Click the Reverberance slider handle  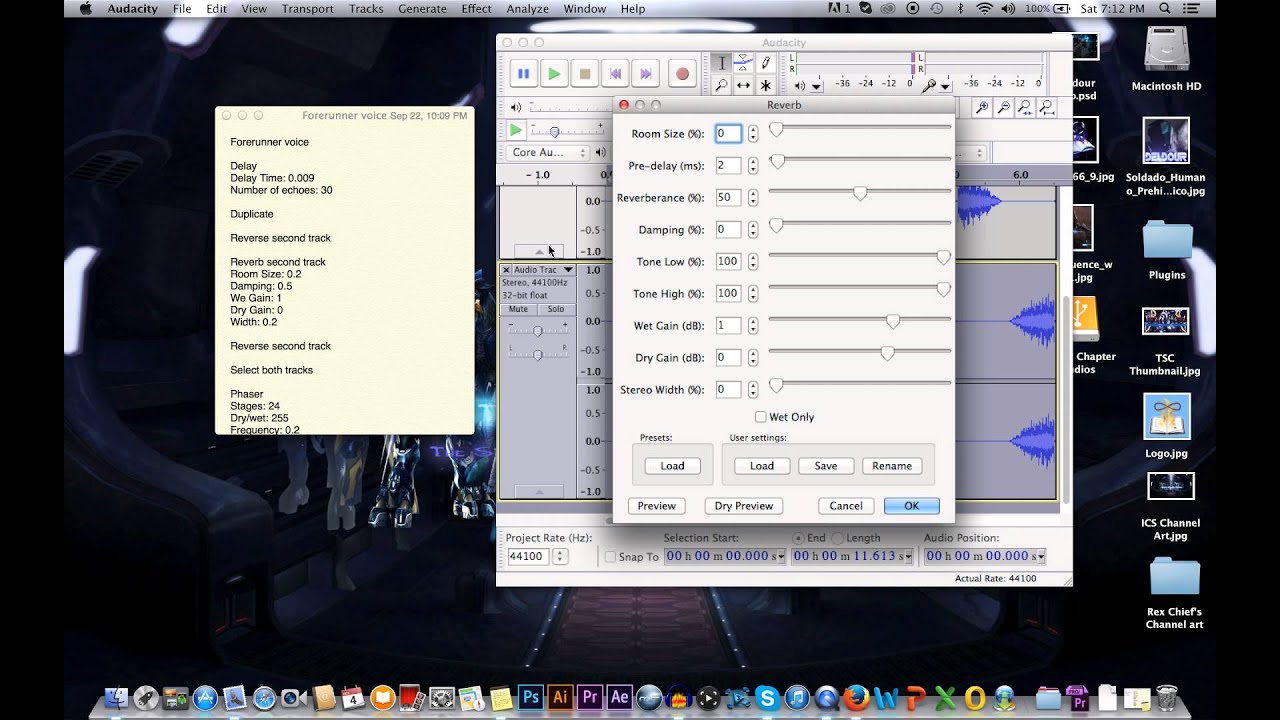[860, 194]
